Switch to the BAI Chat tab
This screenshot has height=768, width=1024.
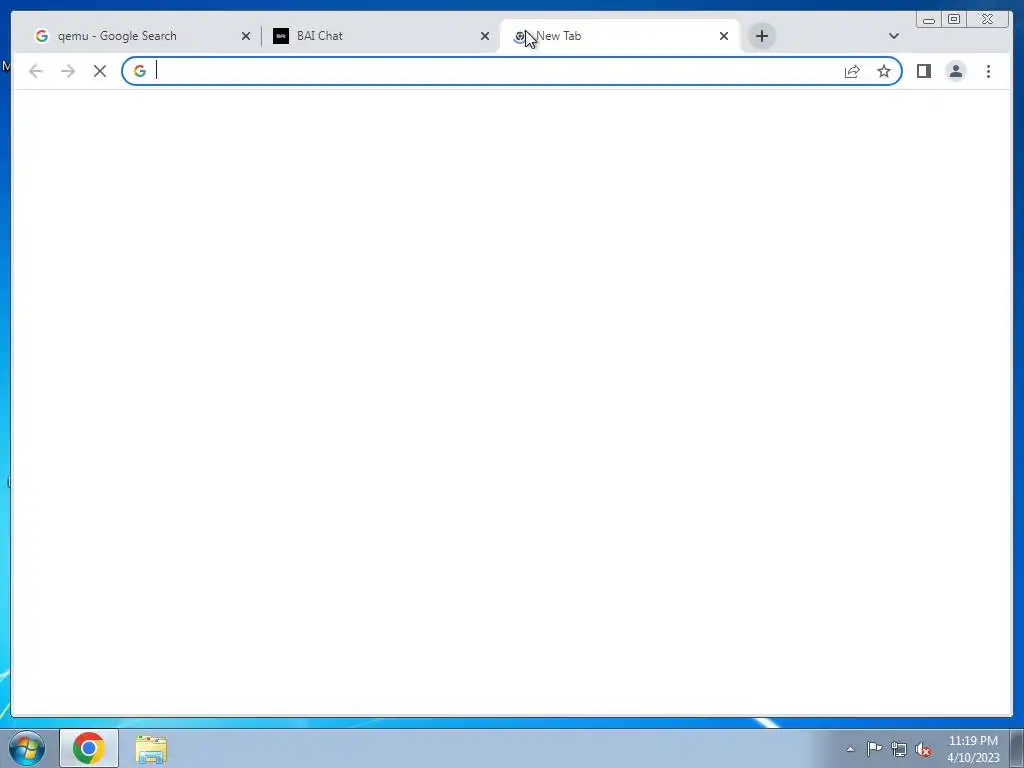point(379,36)
